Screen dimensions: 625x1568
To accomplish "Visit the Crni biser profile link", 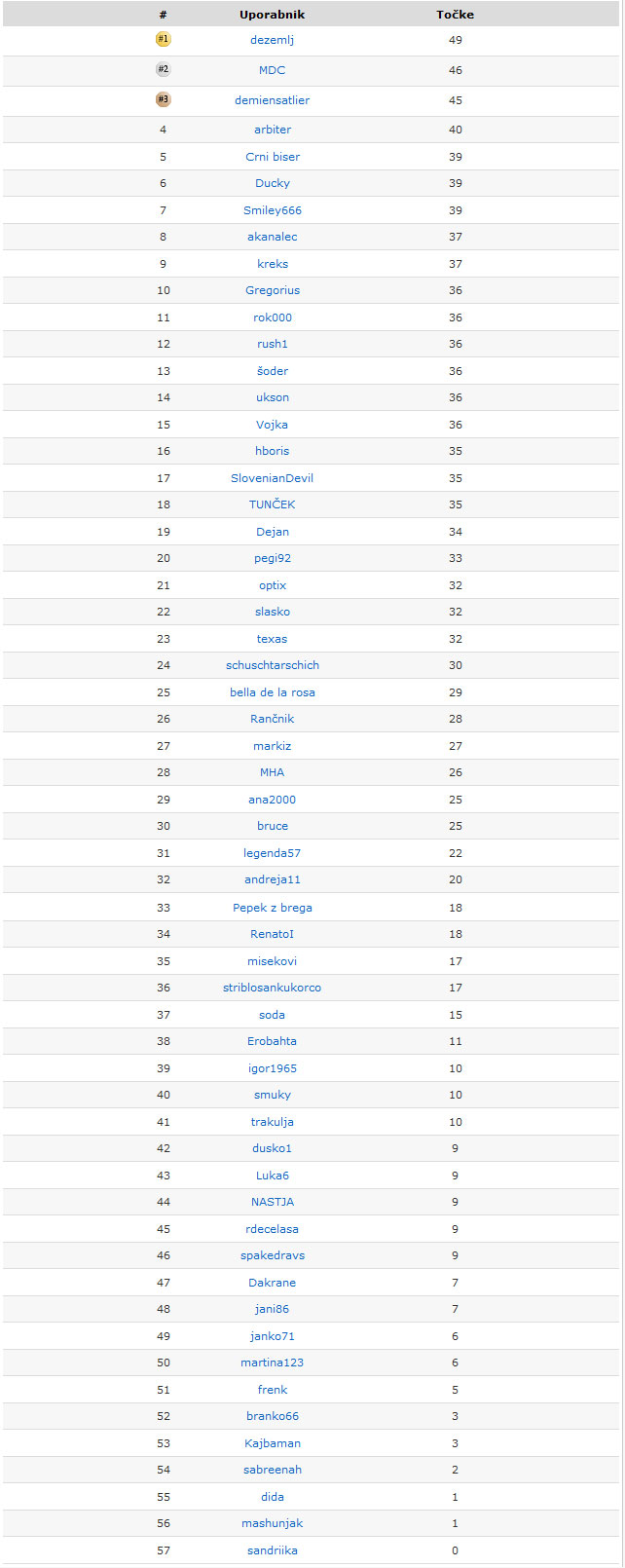I will (x=273, y=157).
